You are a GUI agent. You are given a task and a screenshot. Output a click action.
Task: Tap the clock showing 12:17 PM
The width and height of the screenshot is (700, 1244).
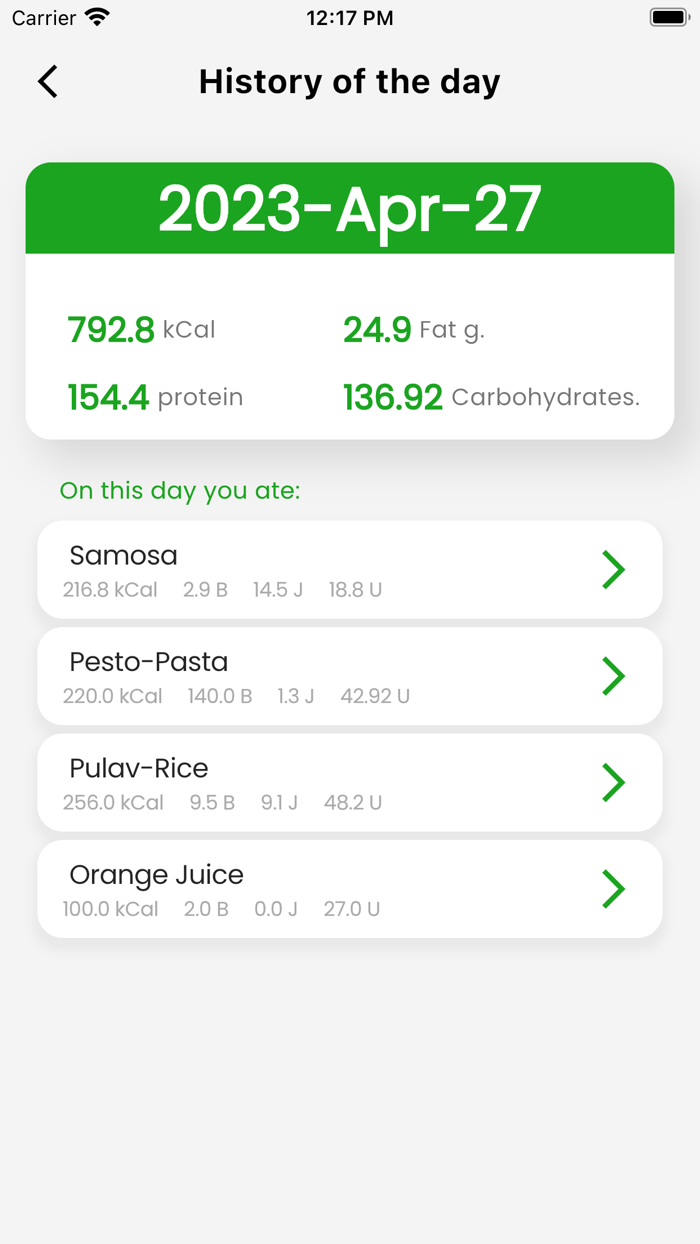point(350,17)
